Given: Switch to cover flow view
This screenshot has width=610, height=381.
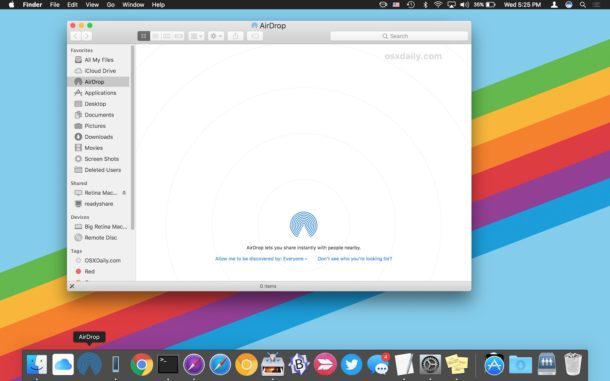Looking at the screenshot, I should pyautogui.click(x=179, y=36).
